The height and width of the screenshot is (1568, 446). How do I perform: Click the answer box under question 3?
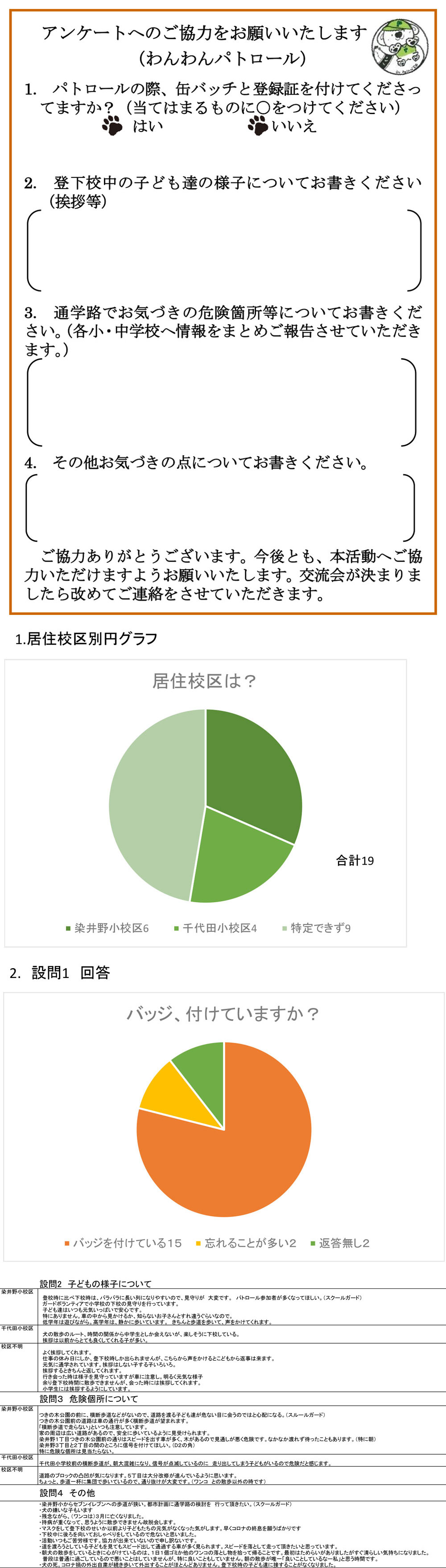click(x=222, y=402)
